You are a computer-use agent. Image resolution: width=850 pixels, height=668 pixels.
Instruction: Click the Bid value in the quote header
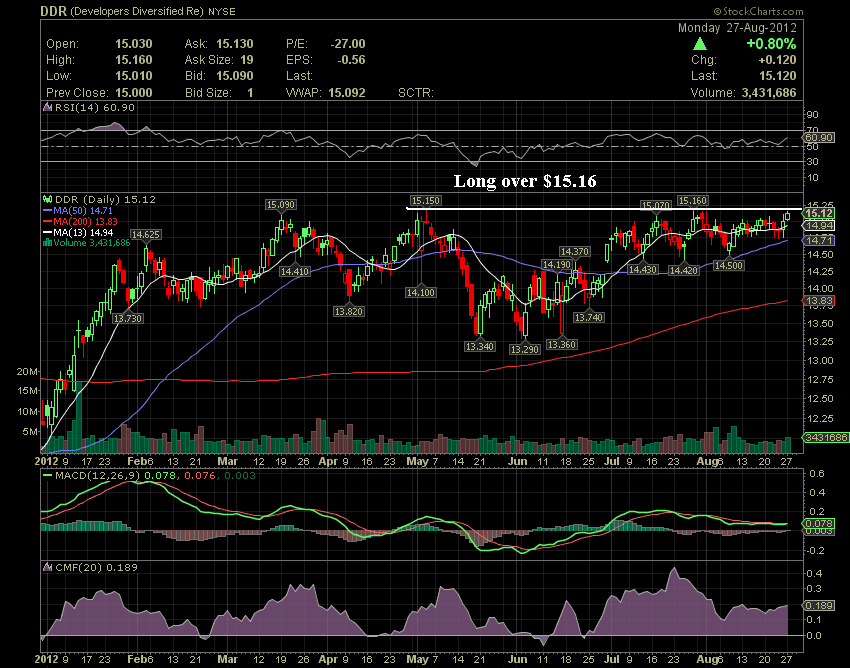[x=235, y=76]
